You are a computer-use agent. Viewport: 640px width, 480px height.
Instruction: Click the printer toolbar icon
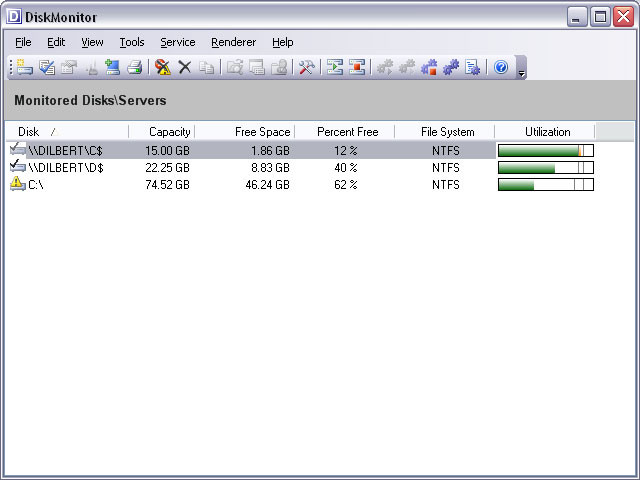click(x=134, y=67)
